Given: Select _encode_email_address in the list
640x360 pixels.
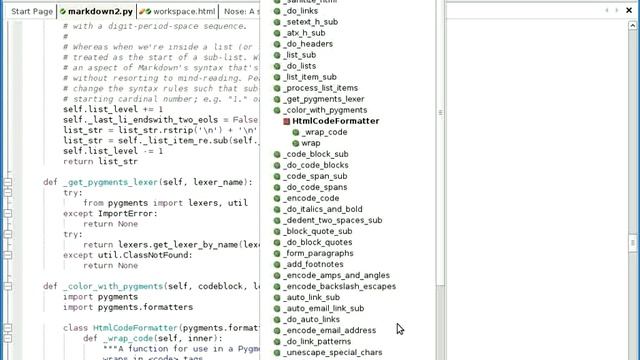Looking at the screenshot, I should (x=330, y=331).
